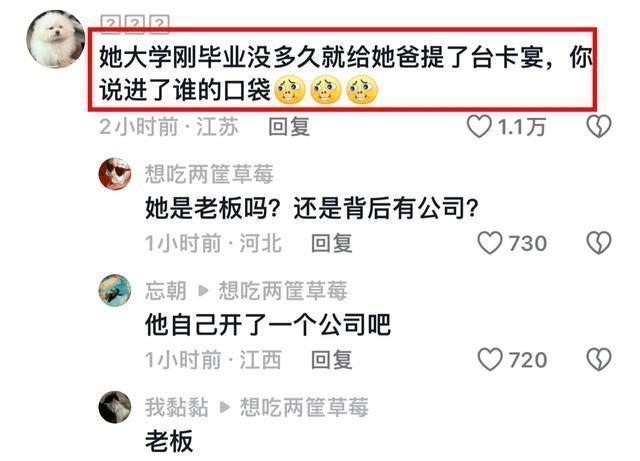Tap broken heart on 730-like reply

click(x=598, y=243)
